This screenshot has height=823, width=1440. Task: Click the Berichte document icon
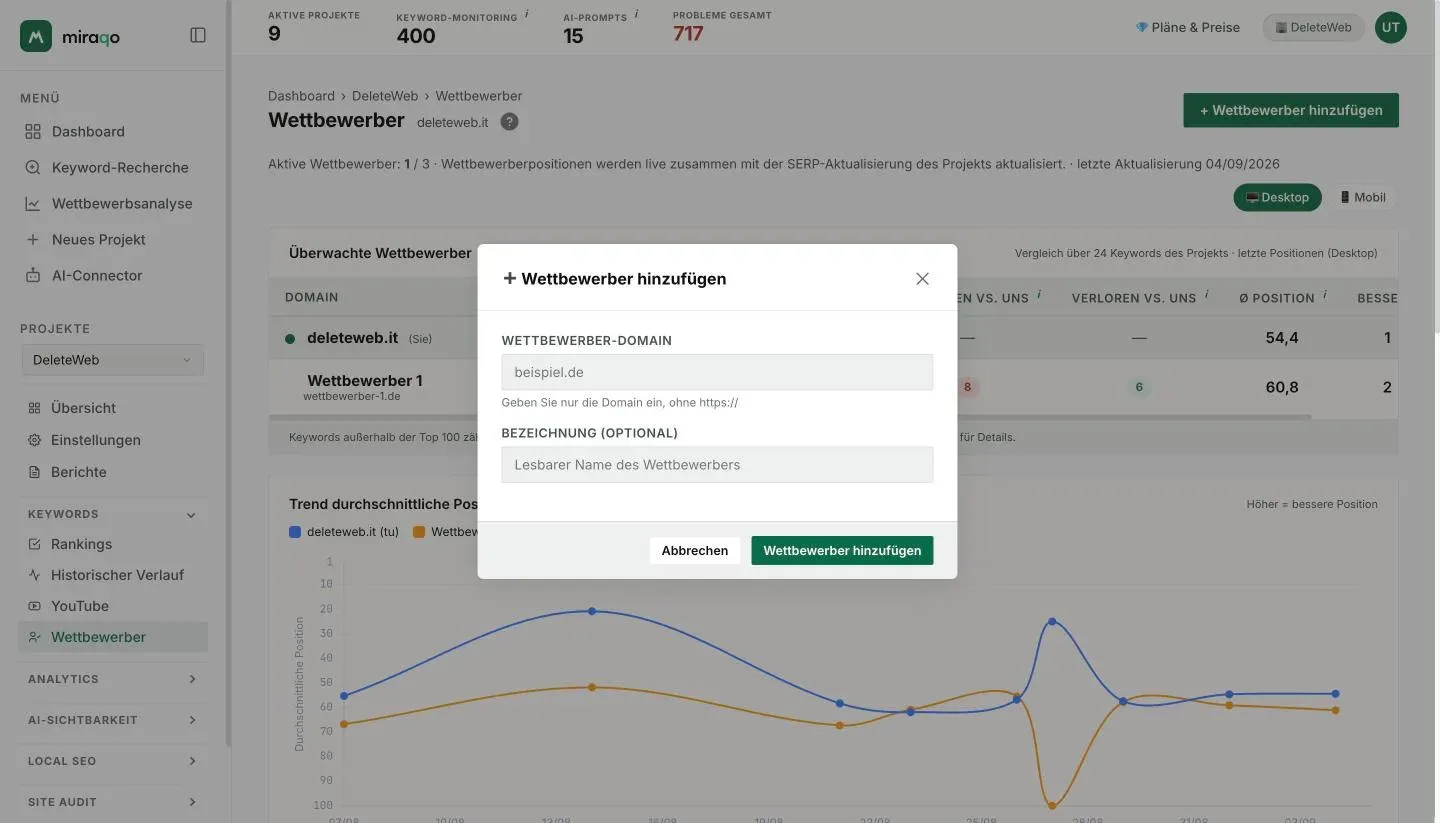(x=34, y=472)
